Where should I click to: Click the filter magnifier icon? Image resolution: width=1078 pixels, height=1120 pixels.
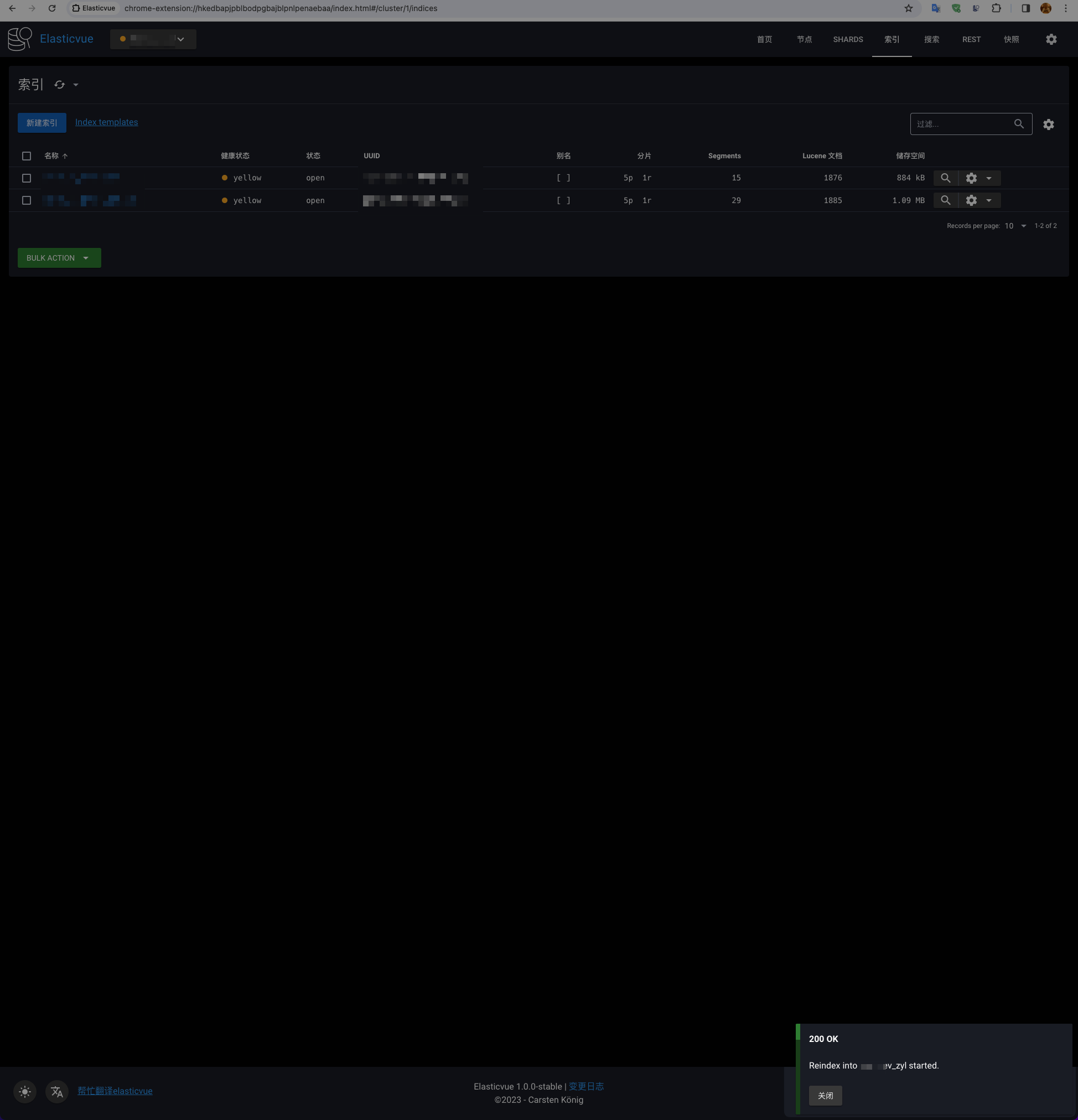pyautogui.click(x=1019, y=124)
